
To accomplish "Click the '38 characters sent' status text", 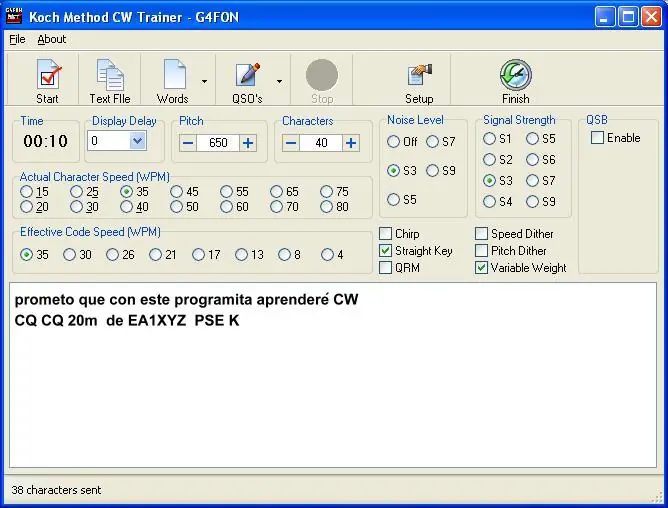I will tap(56, 490).
